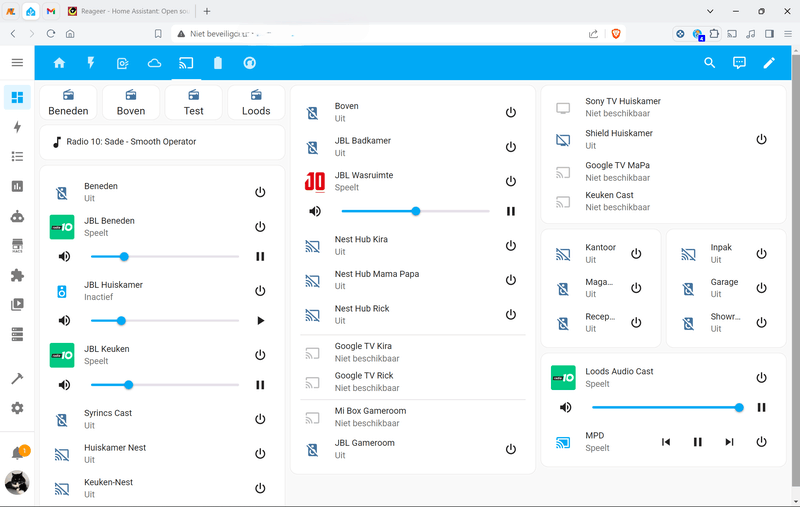Viewport: 800px width, 507px height.
Task: Edit dashboard with the pencil icon
Action: point(769,63)
